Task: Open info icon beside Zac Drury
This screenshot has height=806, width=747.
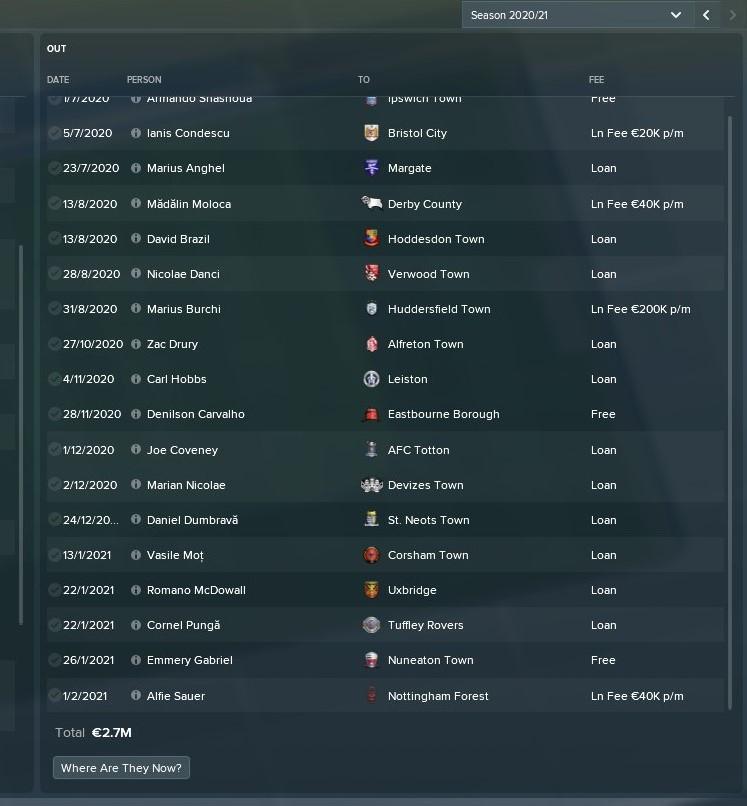Action: click(136, 344)
